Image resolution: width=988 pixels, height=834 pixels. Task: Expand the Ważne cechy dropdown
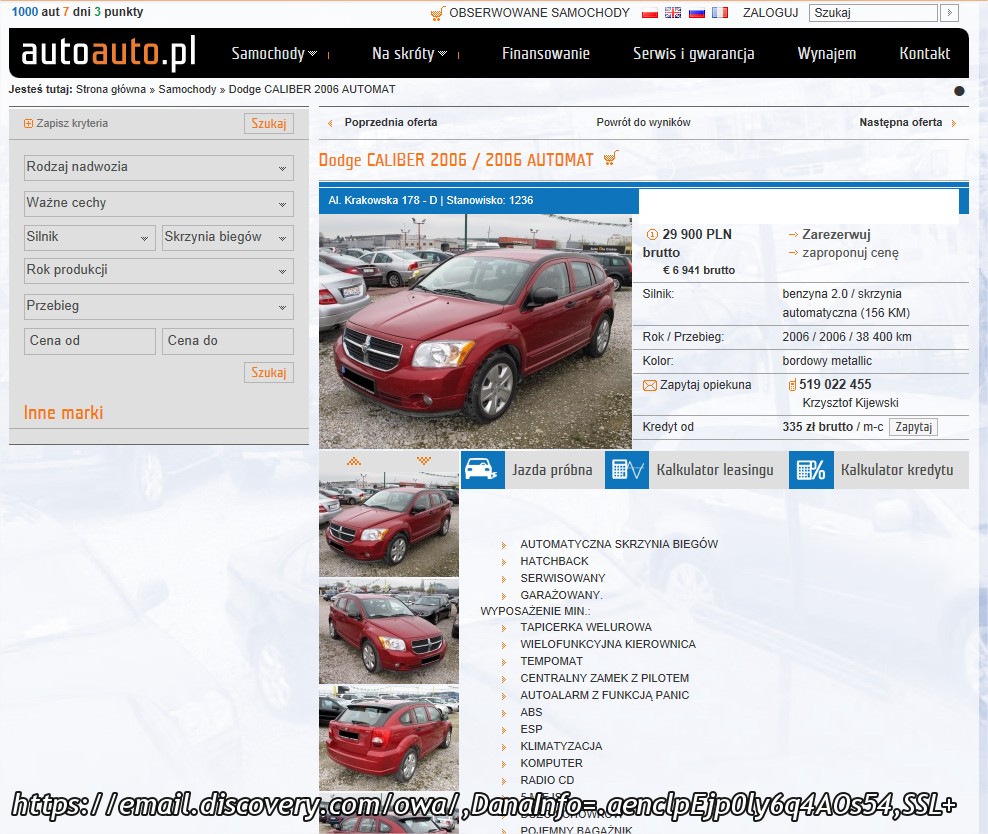coord(159,203)
